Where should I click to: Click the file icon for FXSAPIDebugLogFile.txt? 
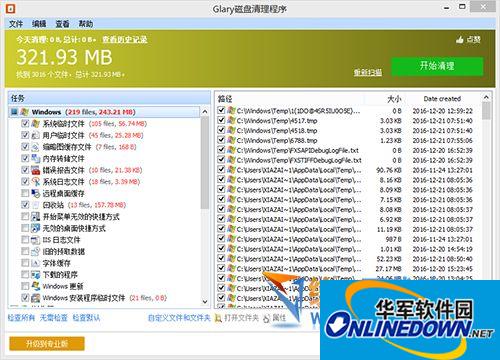click(231, 150)
